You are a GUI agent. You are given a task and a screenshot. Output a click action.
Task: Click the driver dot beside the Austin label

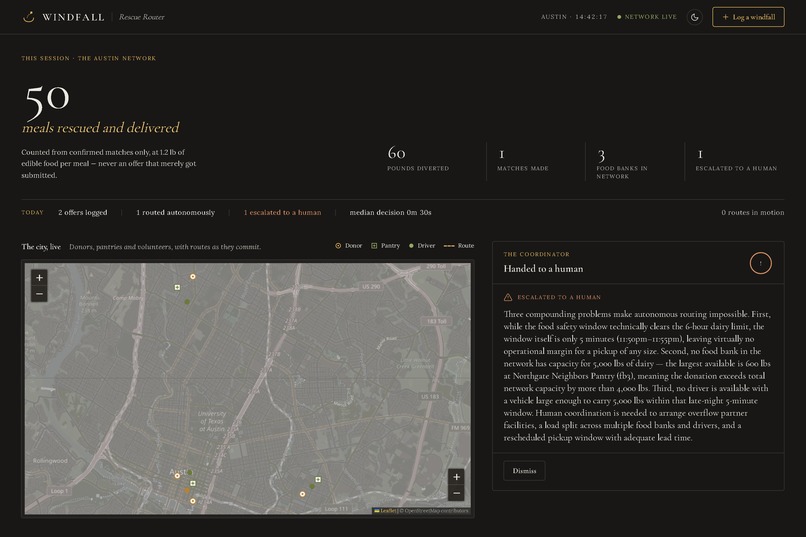[190, 472]
